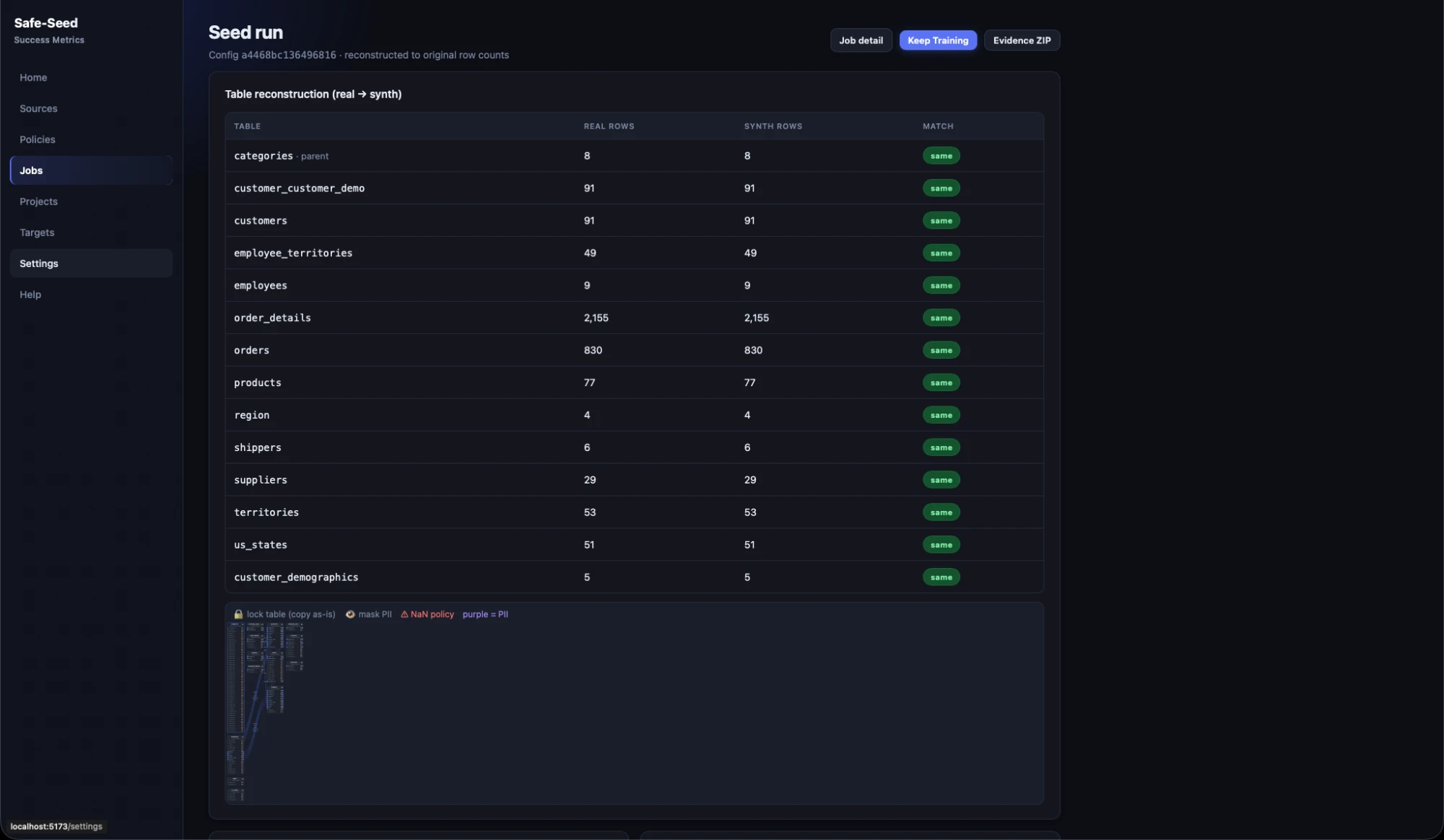Image resolution: width=1444 pixels, height=840 pixels.
Task: Select the suppliers table name
Action: pos(261,481)
